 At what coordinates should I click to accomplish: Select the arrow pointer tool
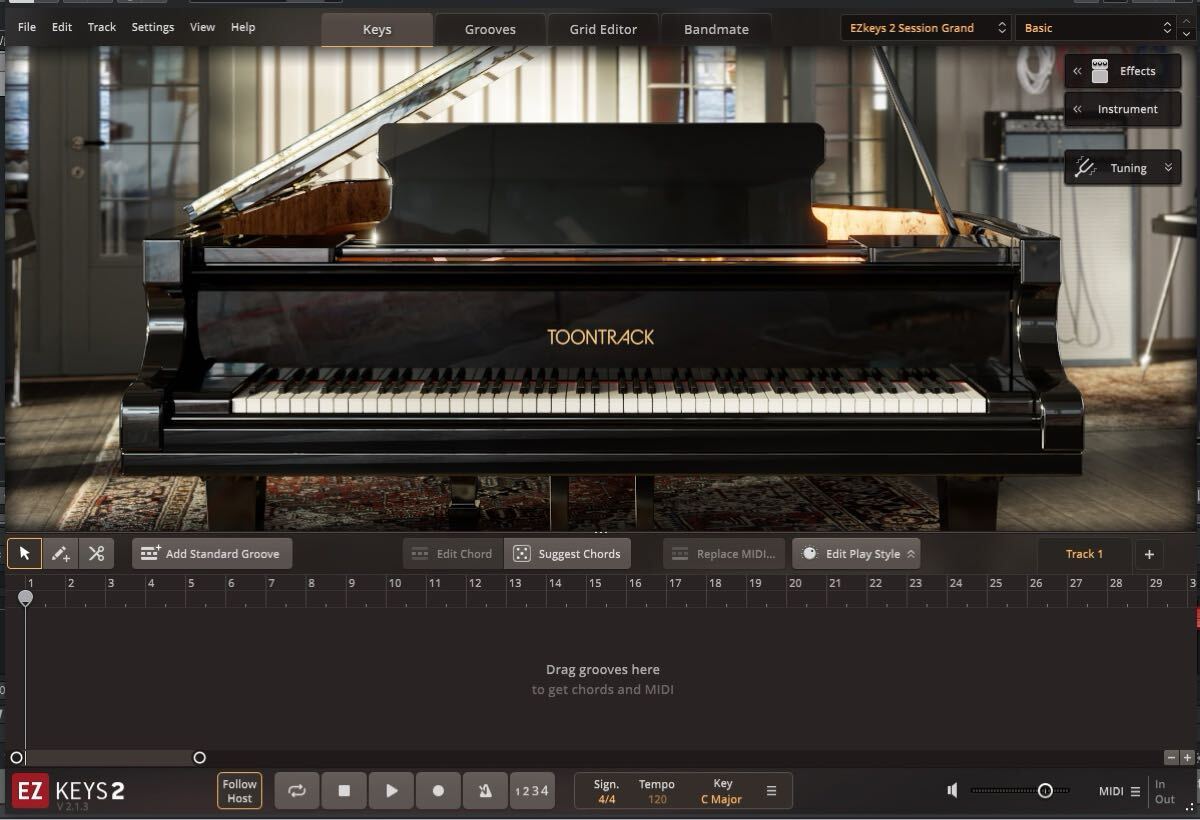(25, 554)
